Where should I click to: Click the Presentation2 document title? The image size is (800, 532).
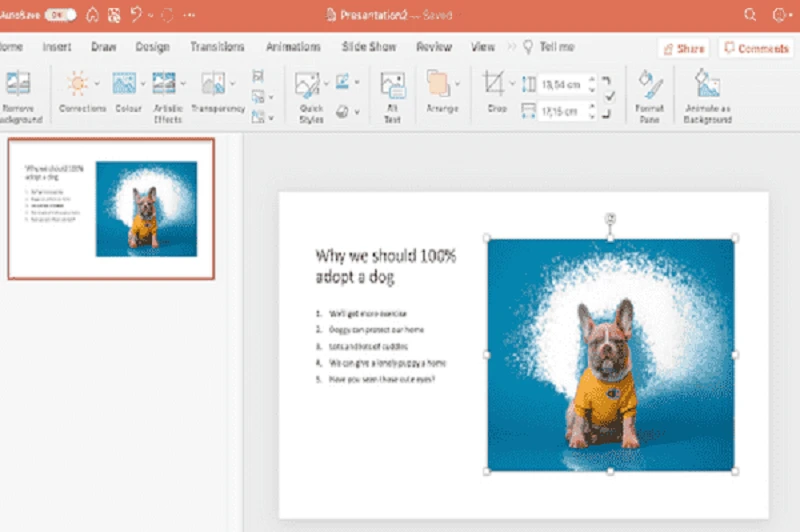click(373, 15)
